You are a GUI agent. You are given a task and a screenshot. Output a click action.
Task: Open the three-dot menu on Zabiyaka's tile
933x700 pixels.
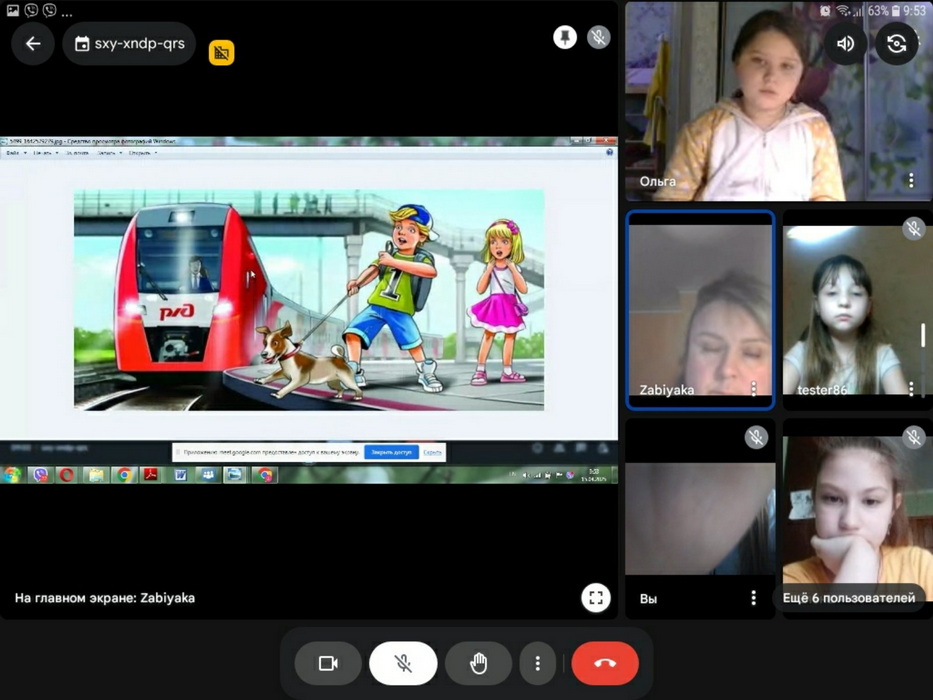754,389
